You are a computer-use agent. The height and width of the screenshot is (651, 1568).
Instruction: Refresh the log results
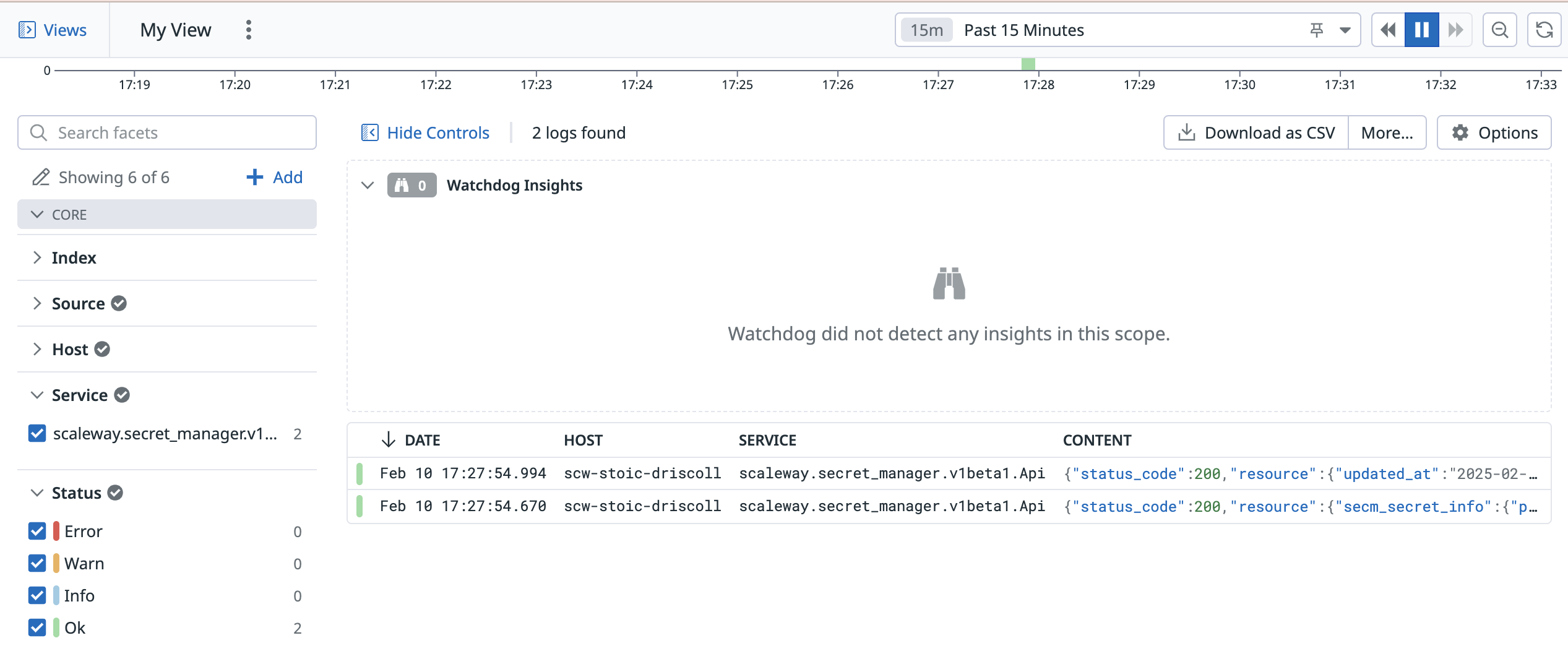tap(1544, 30)
